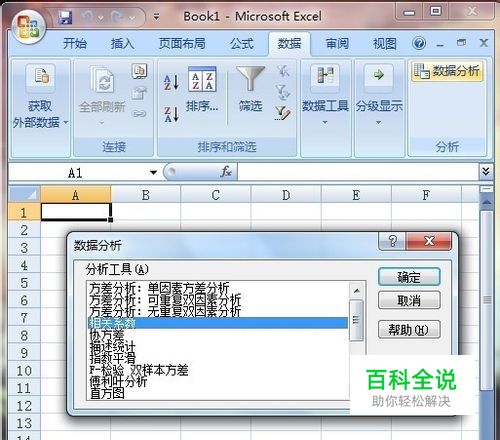Expand the 全部刷新 dropdown arrow
The image size is (500, 440).
(102, 123)
